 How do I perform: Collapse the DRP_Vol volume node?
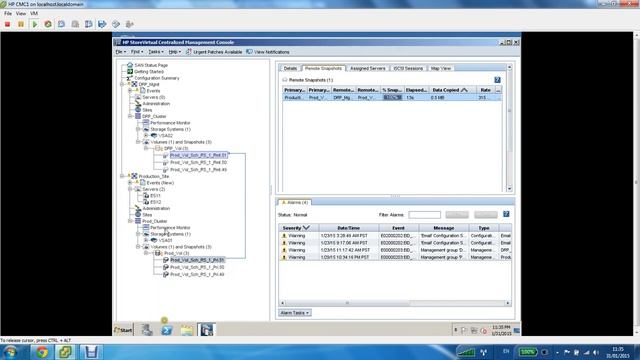146,149
